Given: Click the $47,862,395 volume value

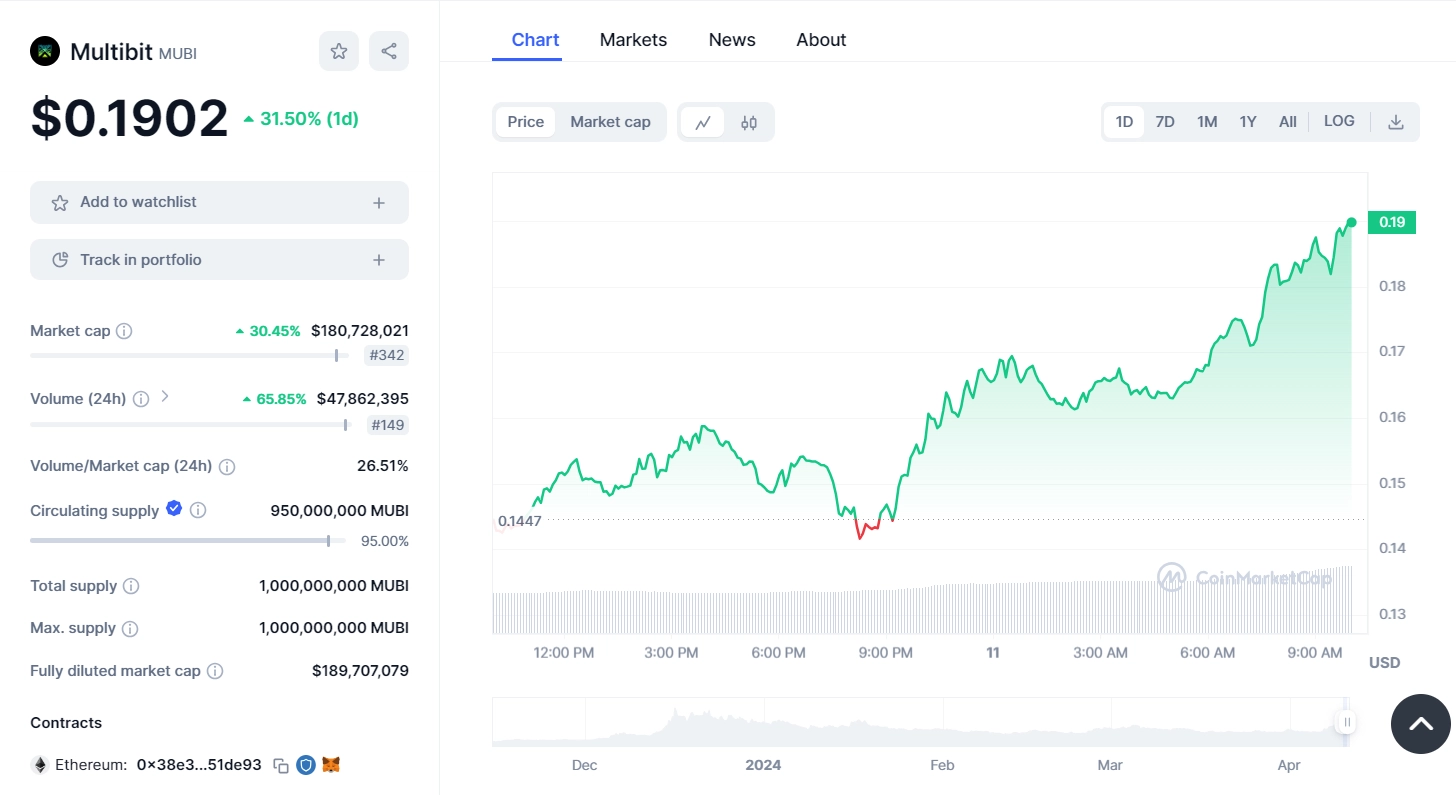Looking at the screenshot, I should pos(363,398).
